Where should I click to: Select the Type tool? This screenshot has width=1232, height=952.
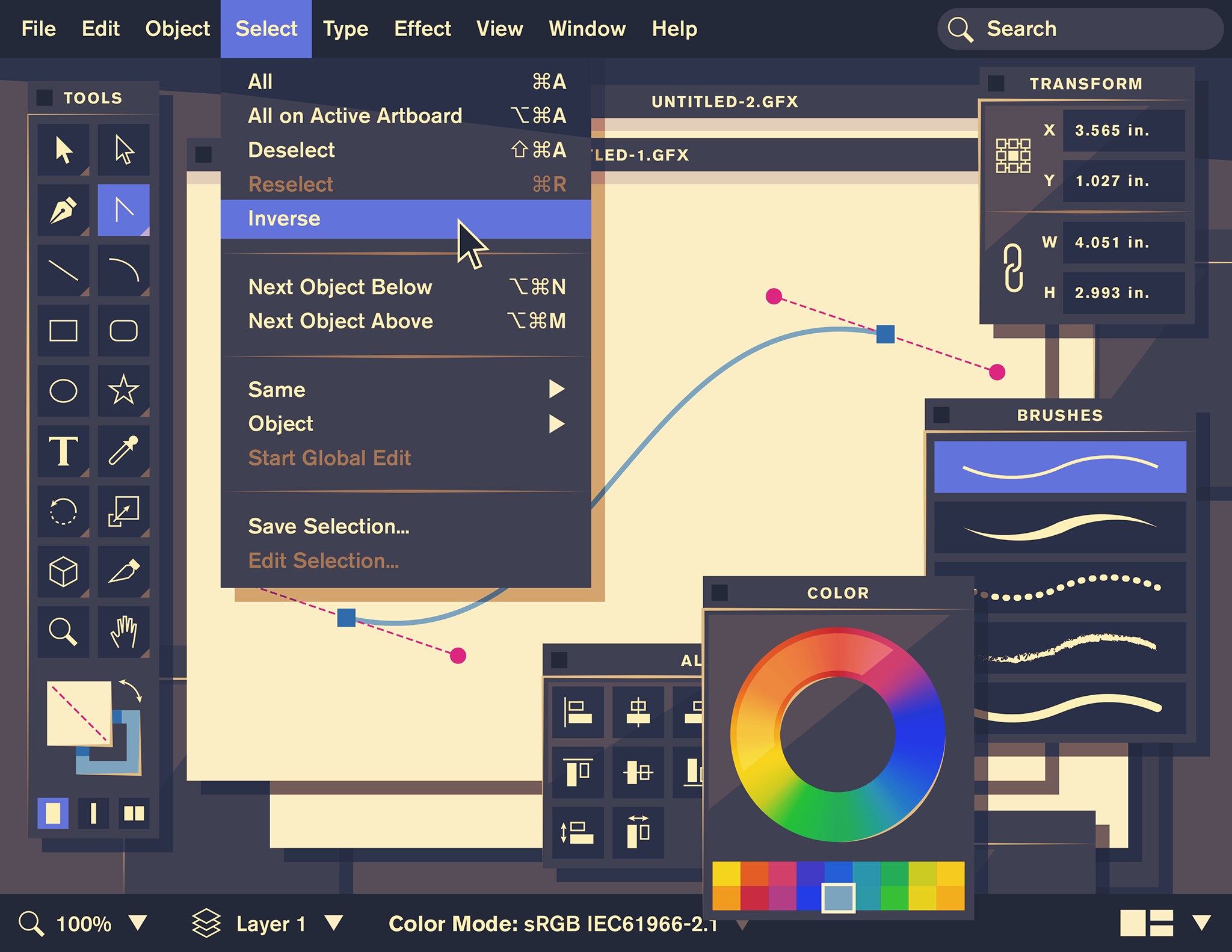pyautogui.click(x=63, y=451)
